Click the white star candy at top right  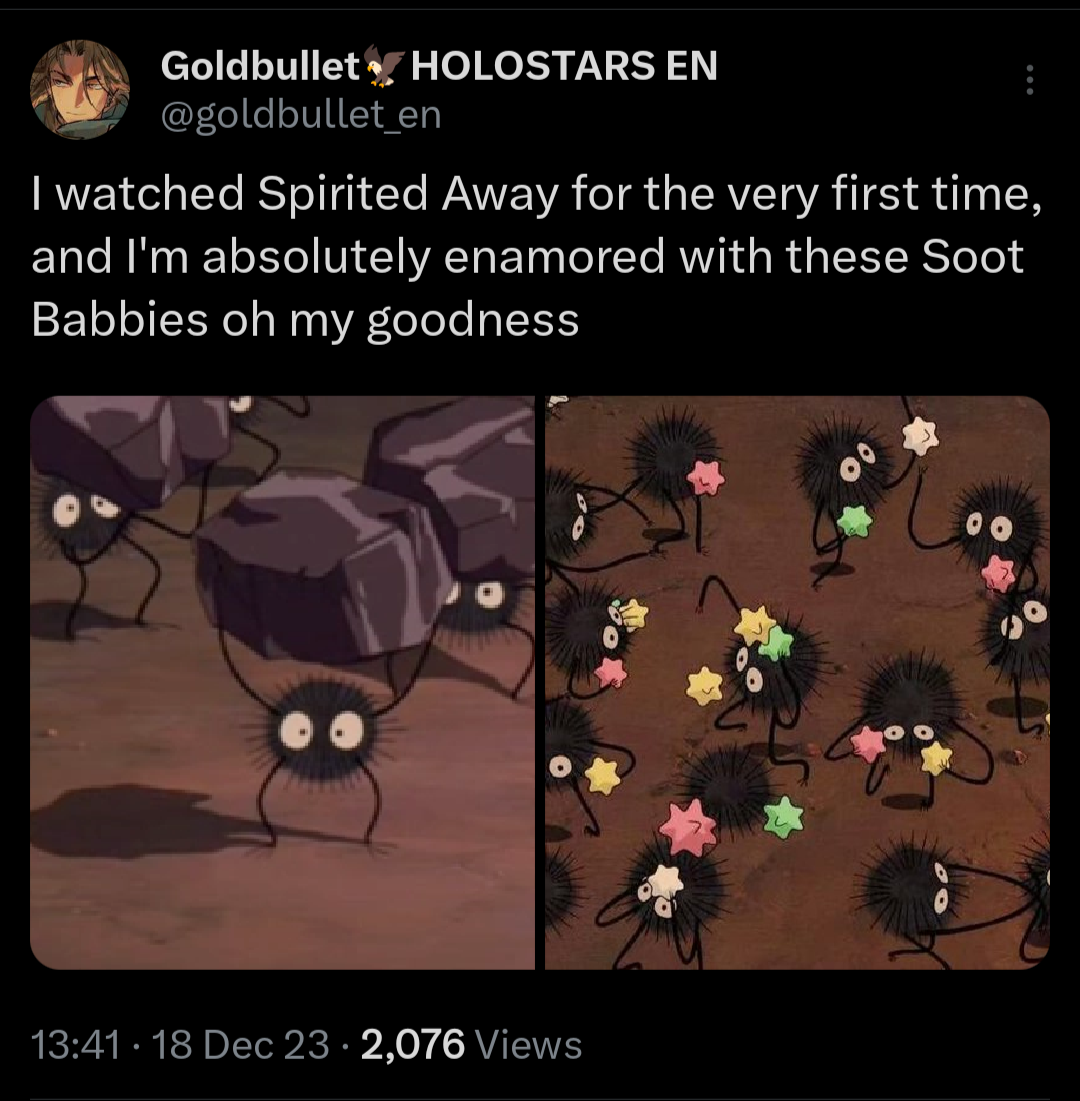[x=919, y=435]
